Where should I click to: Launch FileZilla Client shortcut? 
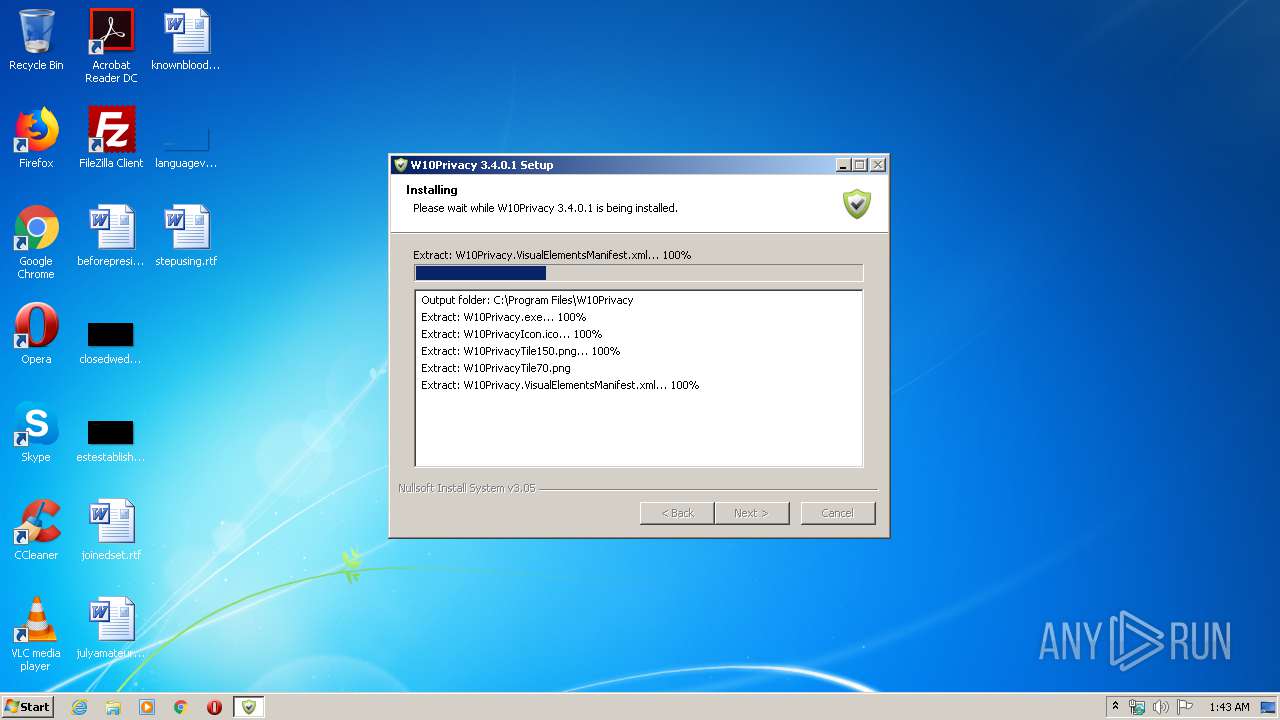click(111, 138)
